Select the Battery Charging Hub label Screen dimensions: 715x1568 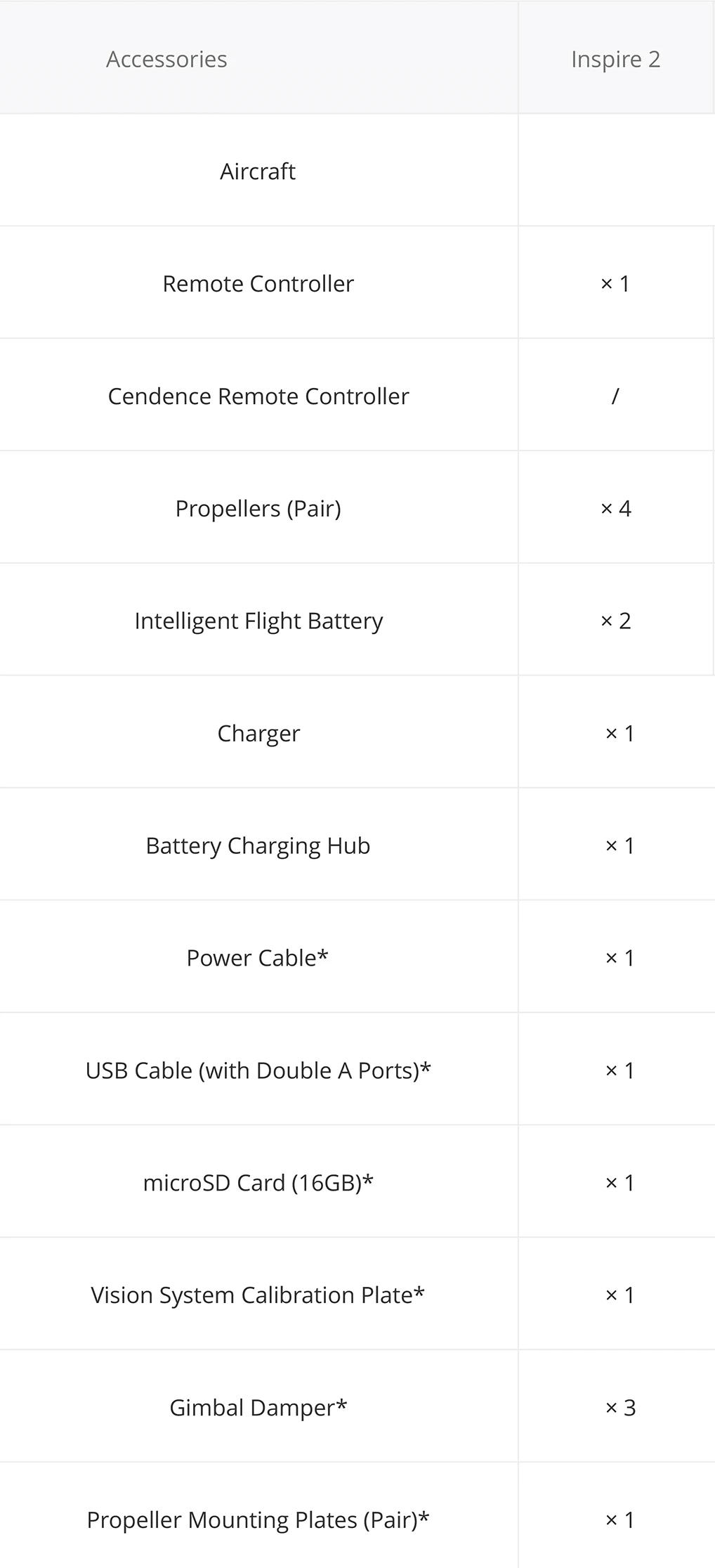point(258,846)
